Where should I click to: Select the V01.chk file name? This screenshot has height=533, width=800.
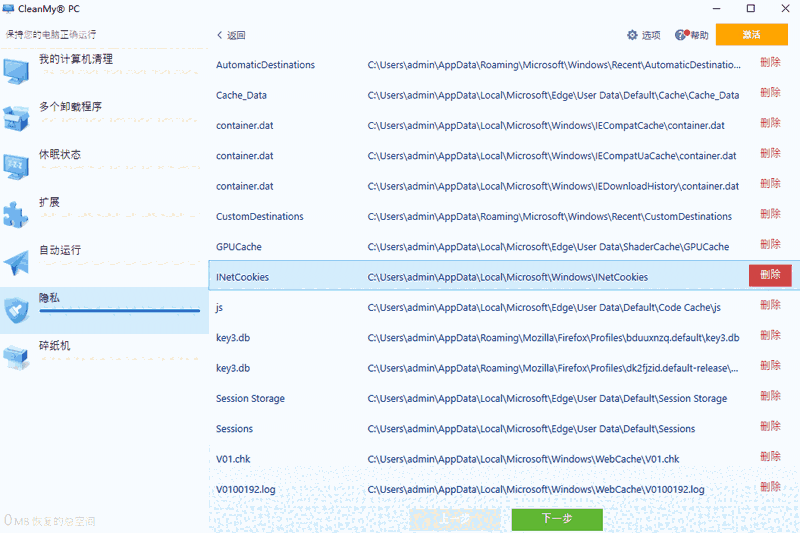coord(233,459)
